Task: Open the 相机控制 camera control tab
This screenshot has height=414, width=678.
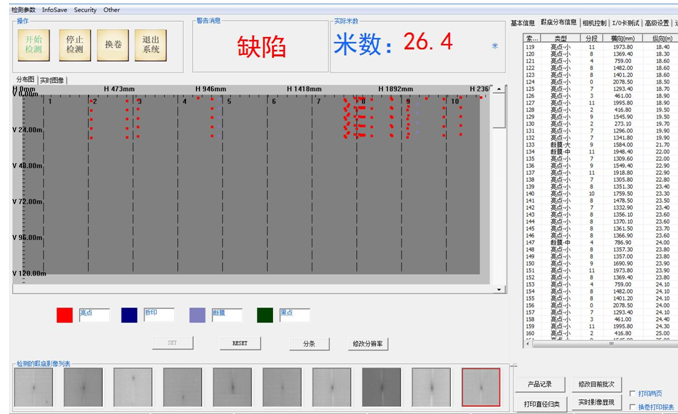Action: [x=594, y=22]
